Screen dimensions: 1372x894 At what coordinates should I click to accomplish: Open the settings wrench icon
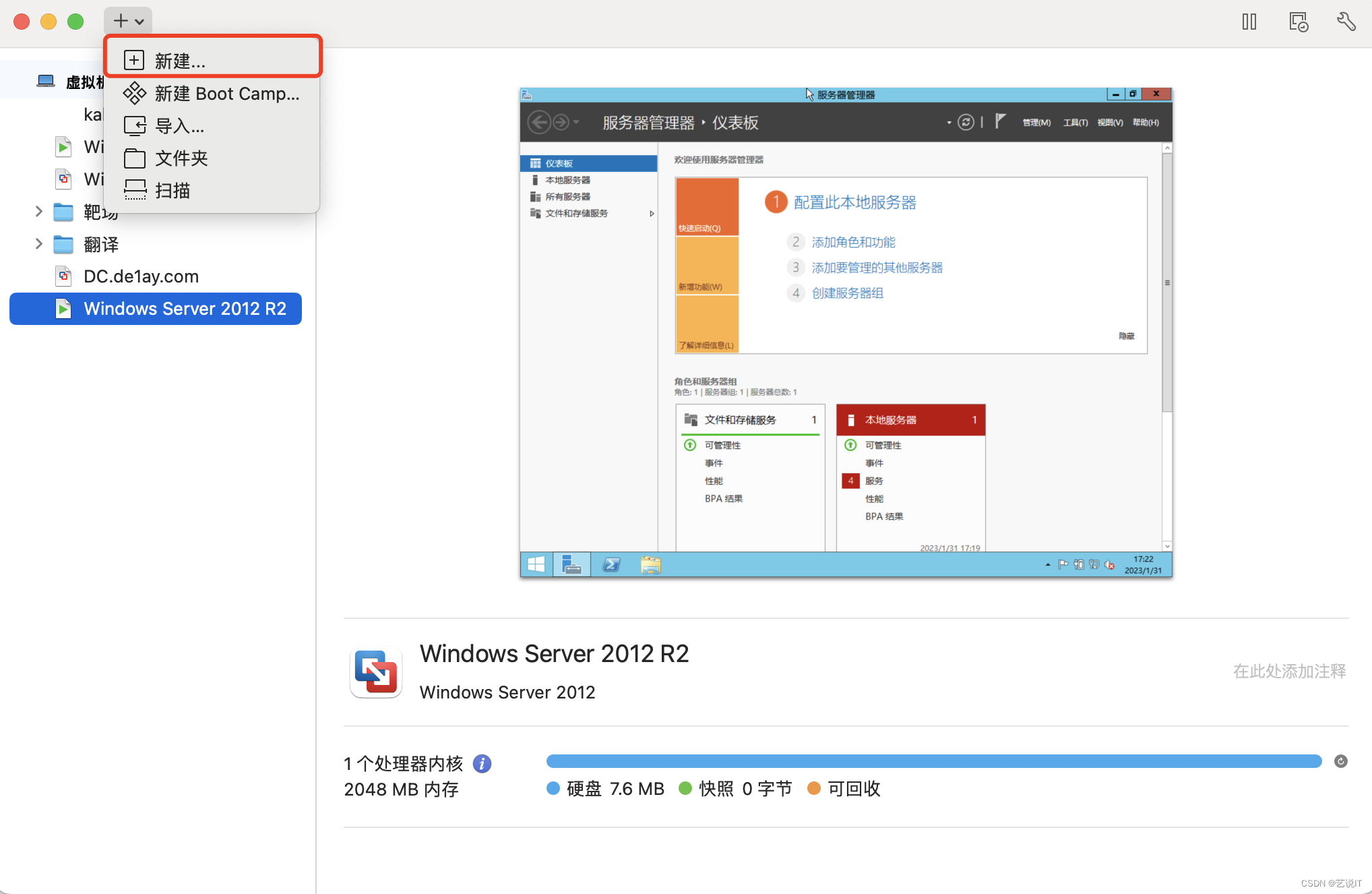tap(1346, 22)
